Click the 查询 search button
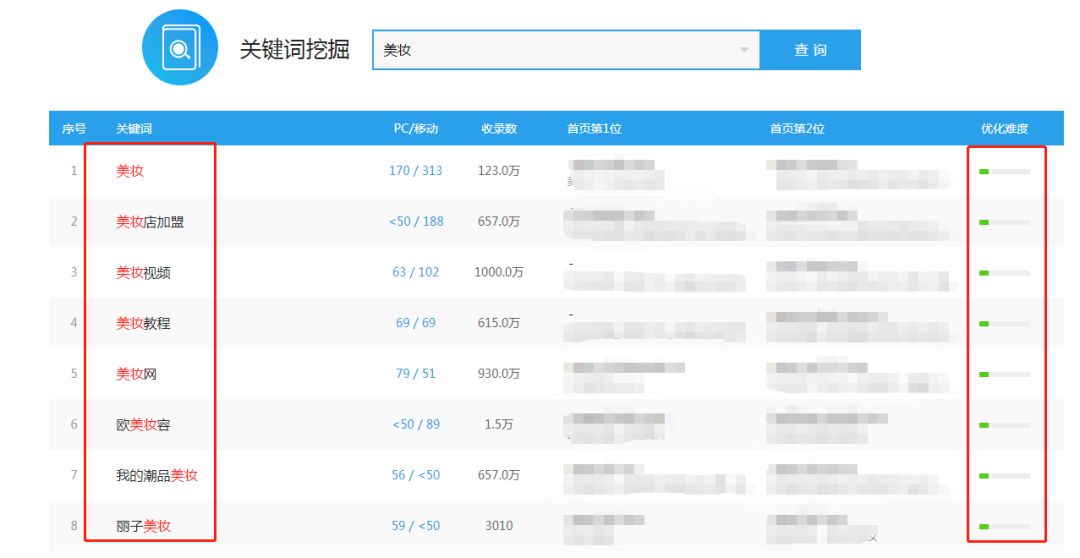This screenshot has width=1080, height=558. (x=810, y=50)
